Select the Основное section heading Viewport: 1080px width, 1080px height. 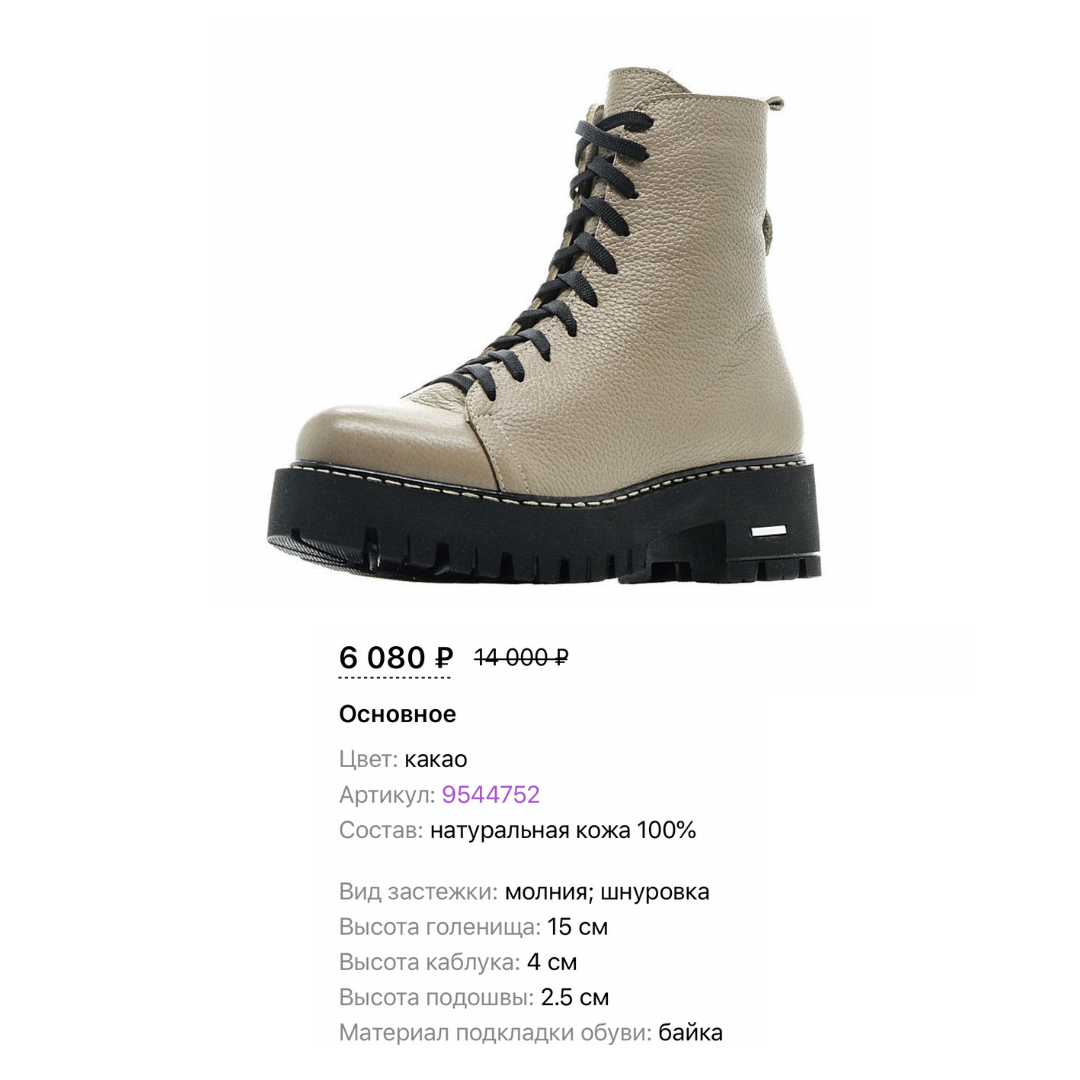click(x=397, y=714)
